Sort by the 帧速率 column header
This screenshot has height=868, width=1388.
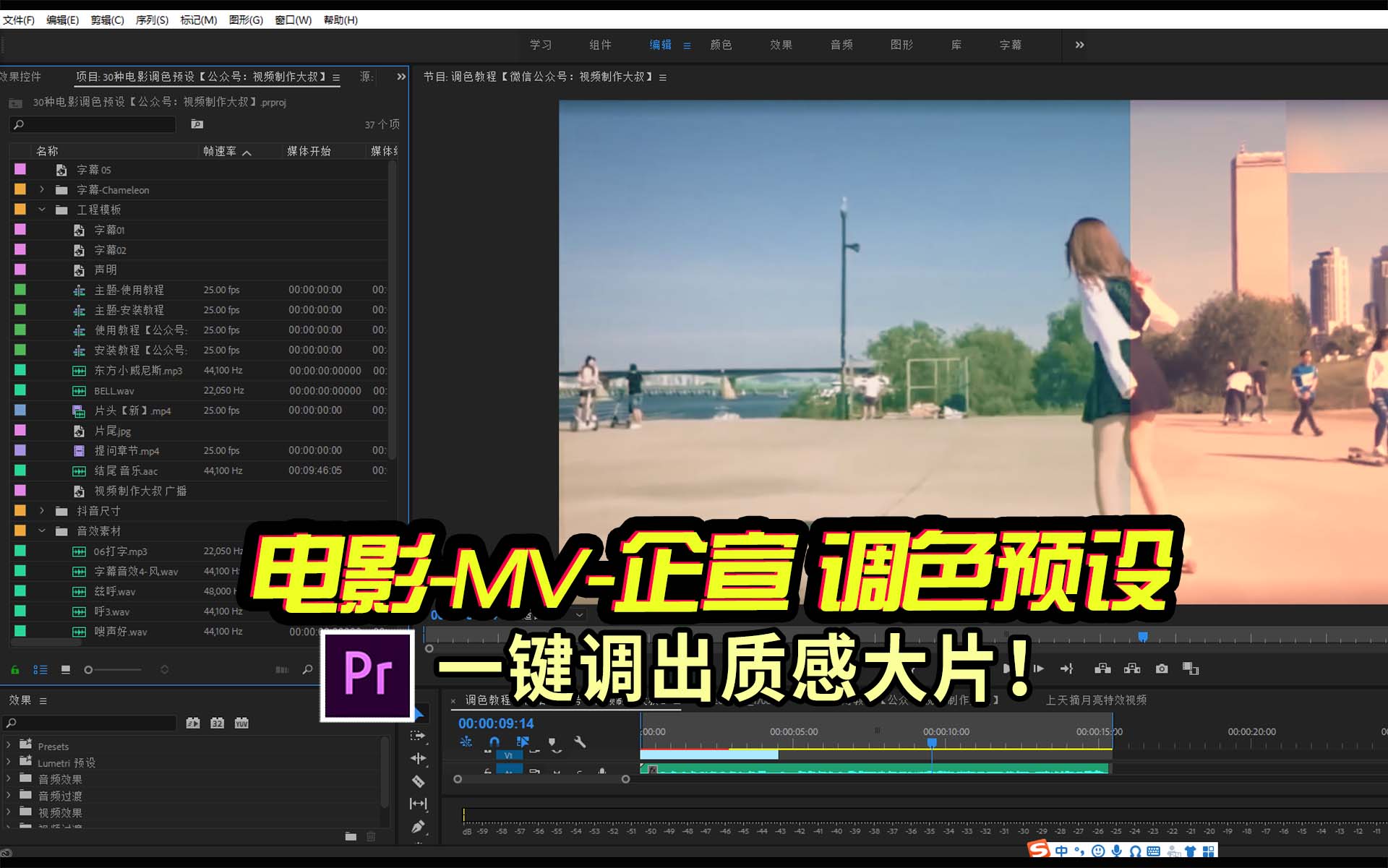[220, 151]
